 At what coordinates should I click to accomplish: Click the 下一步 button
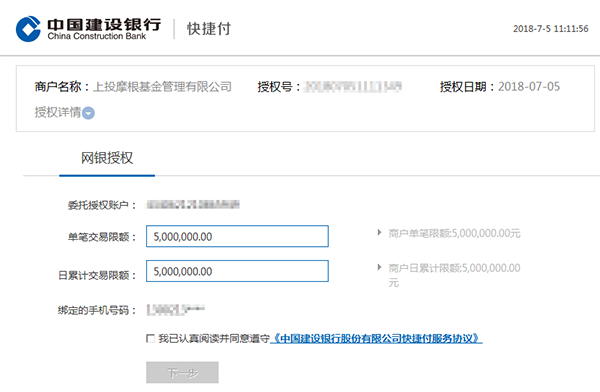click(182, 372)
